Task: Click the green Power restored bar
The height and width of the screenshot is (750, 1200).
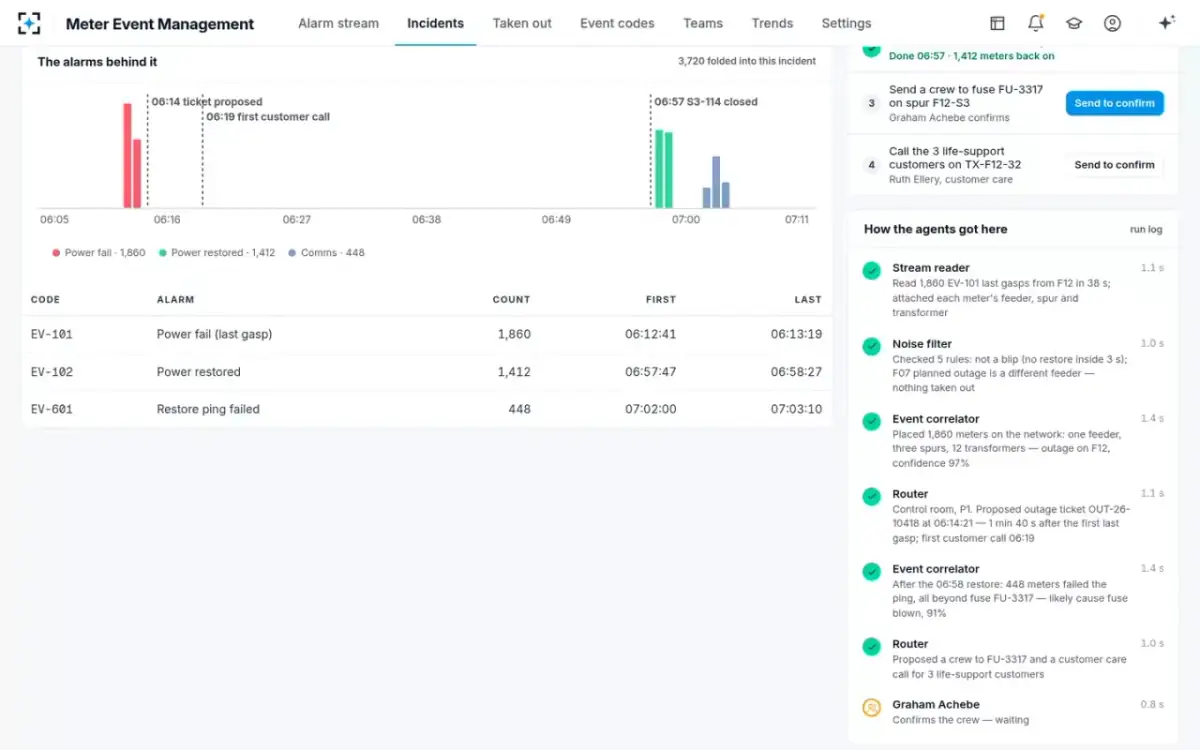Action: point(659,168)
